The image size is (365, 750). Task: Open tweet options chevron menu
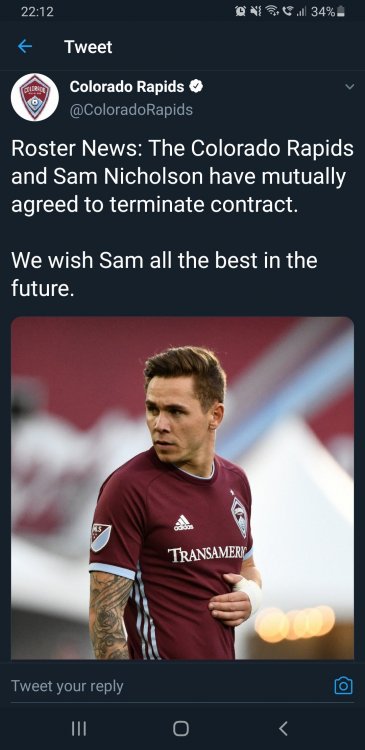coord(350,87)
